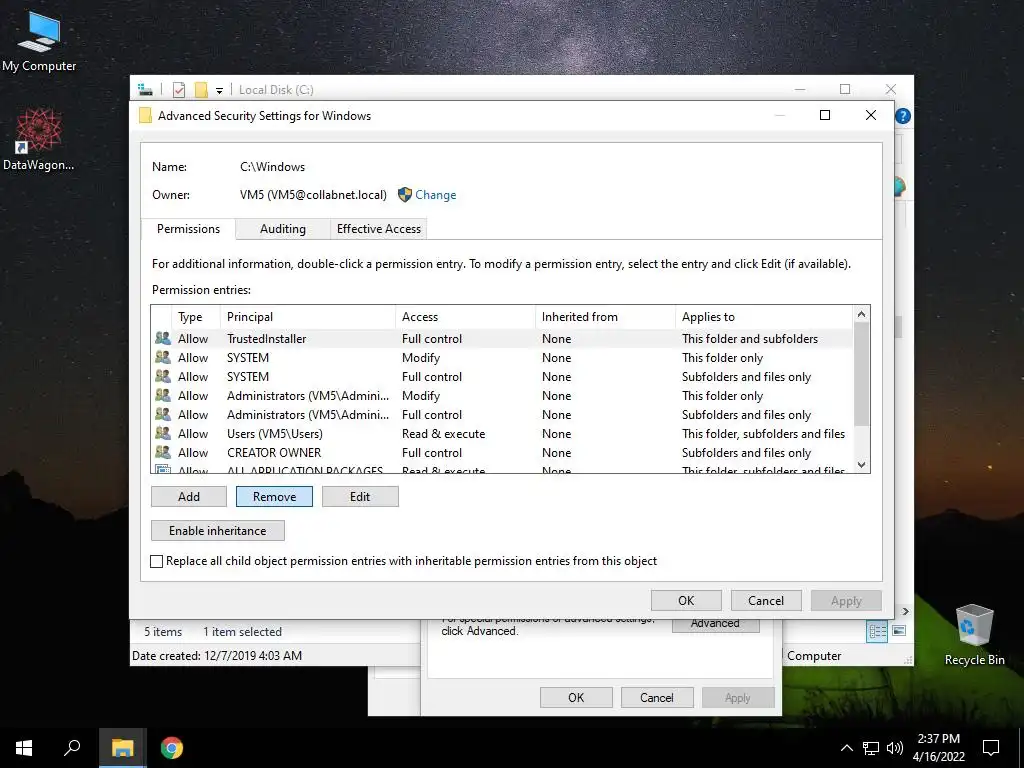Select Administrators entry with Full control
This screenshot has height=768, width=1024.
(x=502, y=414)
